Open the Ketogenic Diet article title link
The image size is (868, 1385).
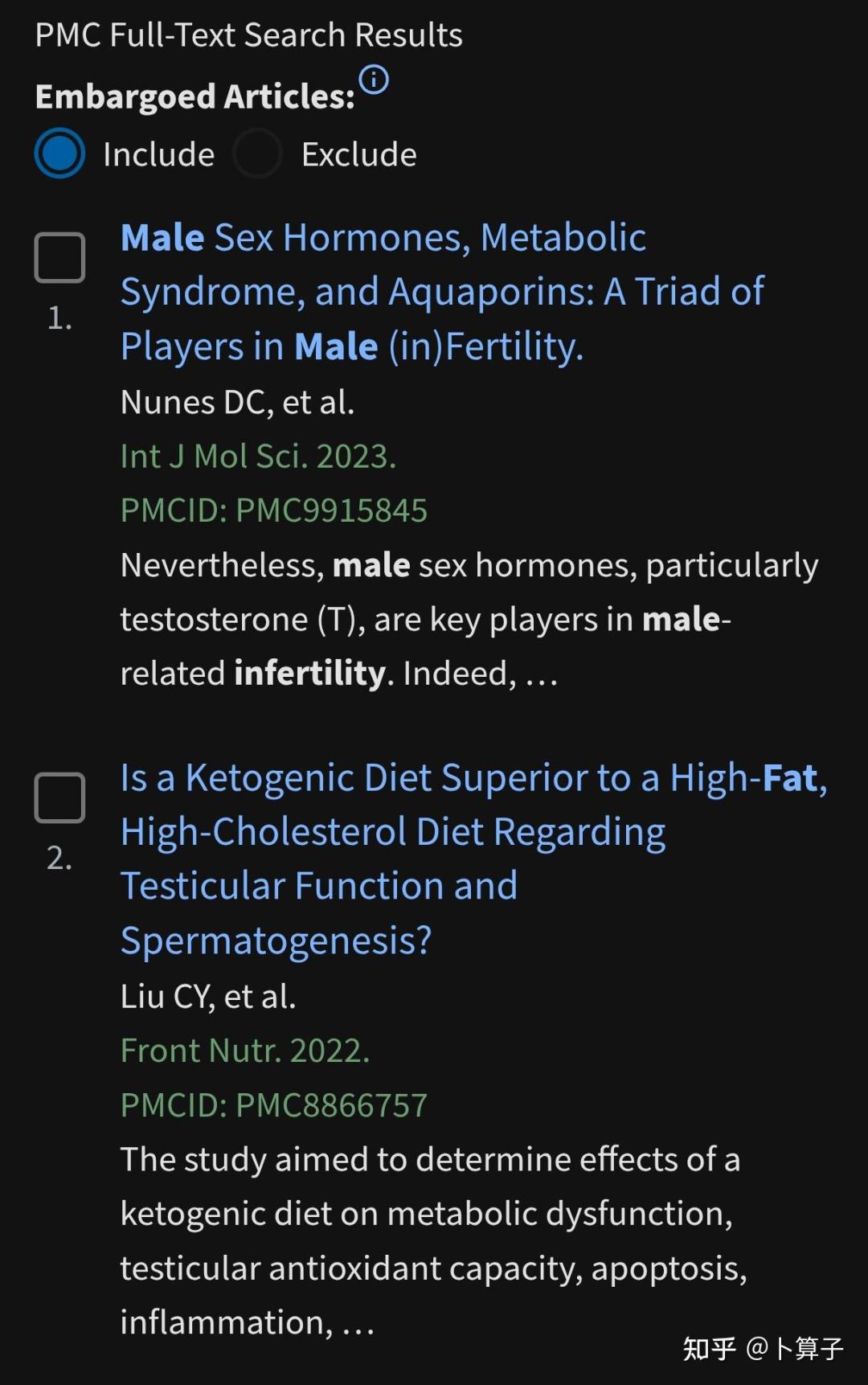click(x=474, y=859)
